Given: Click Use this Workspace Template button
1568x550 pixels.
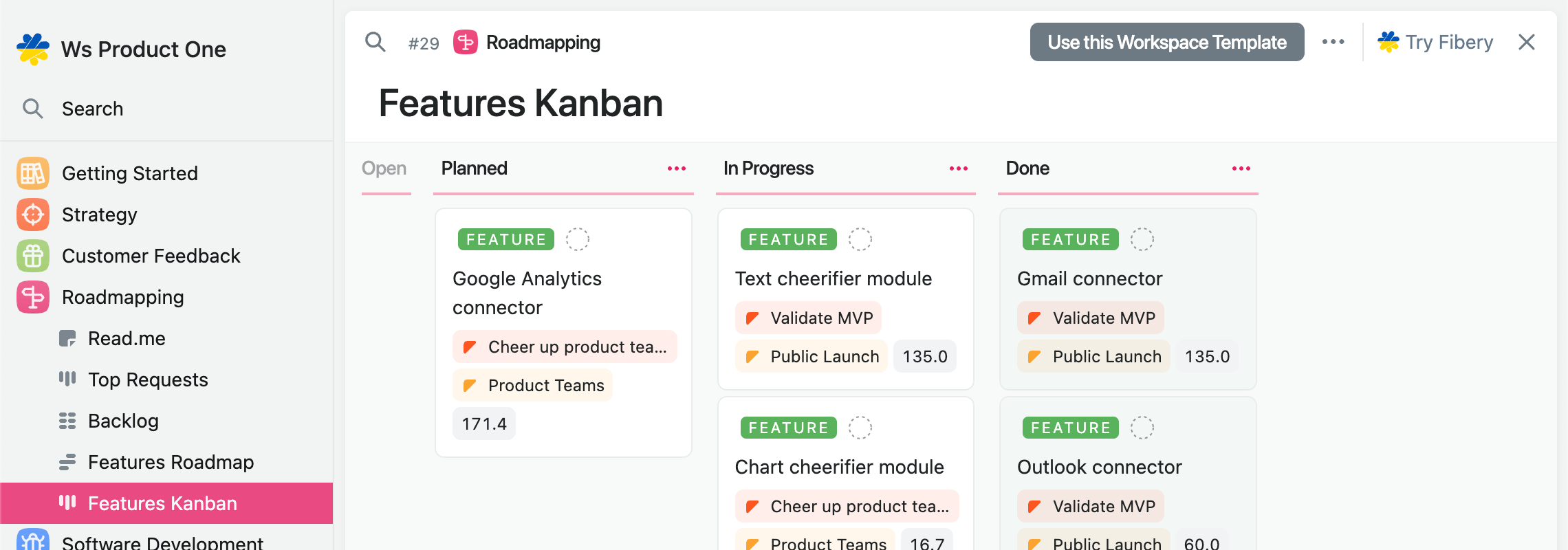Looking at the screenshot, I should [x=1167, y=42].
